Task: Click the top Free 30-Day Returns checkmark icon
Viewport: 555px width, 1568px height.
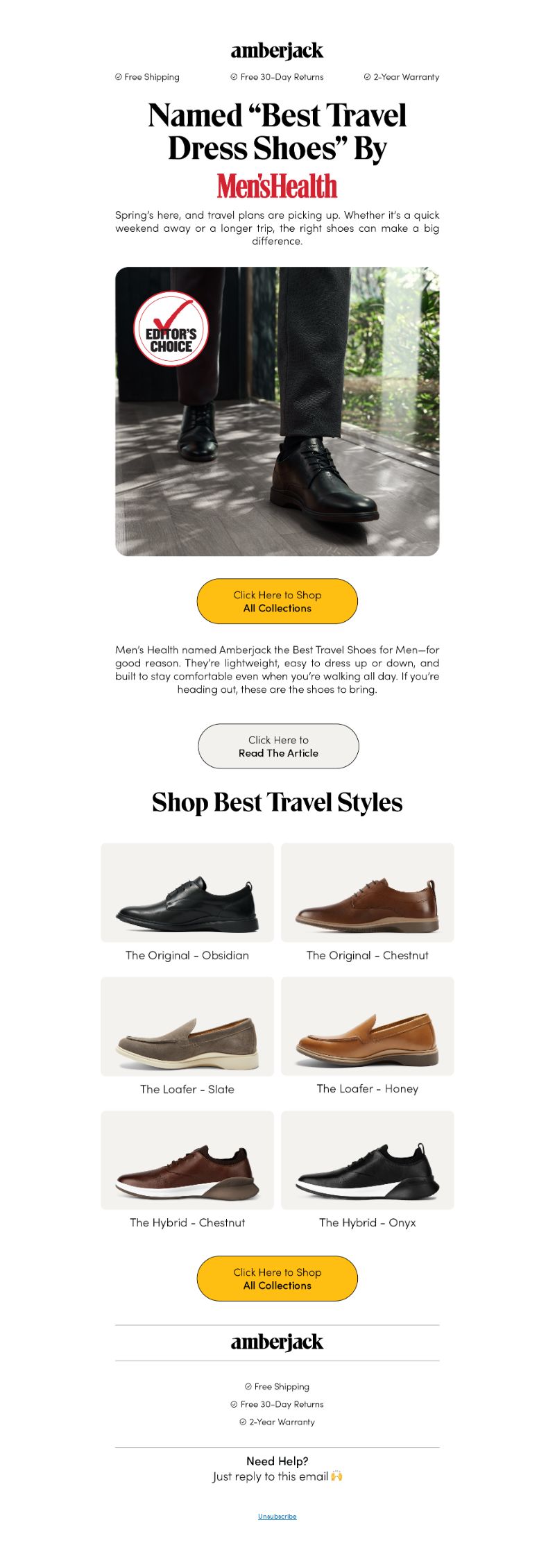Action: [234, 77]
